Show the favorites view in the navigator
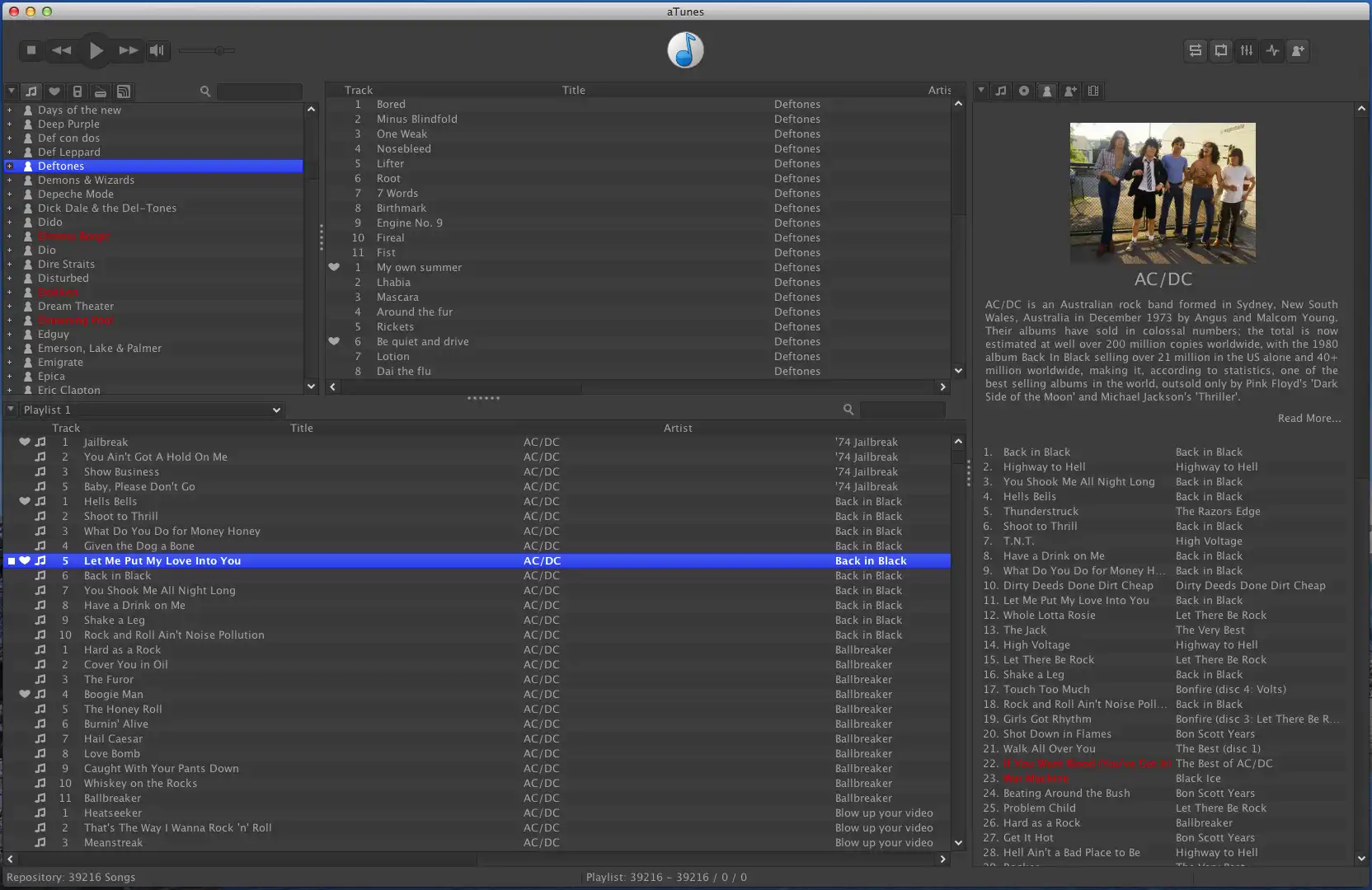The width and height of the screenshot is (1372, 890). [54, 91]
